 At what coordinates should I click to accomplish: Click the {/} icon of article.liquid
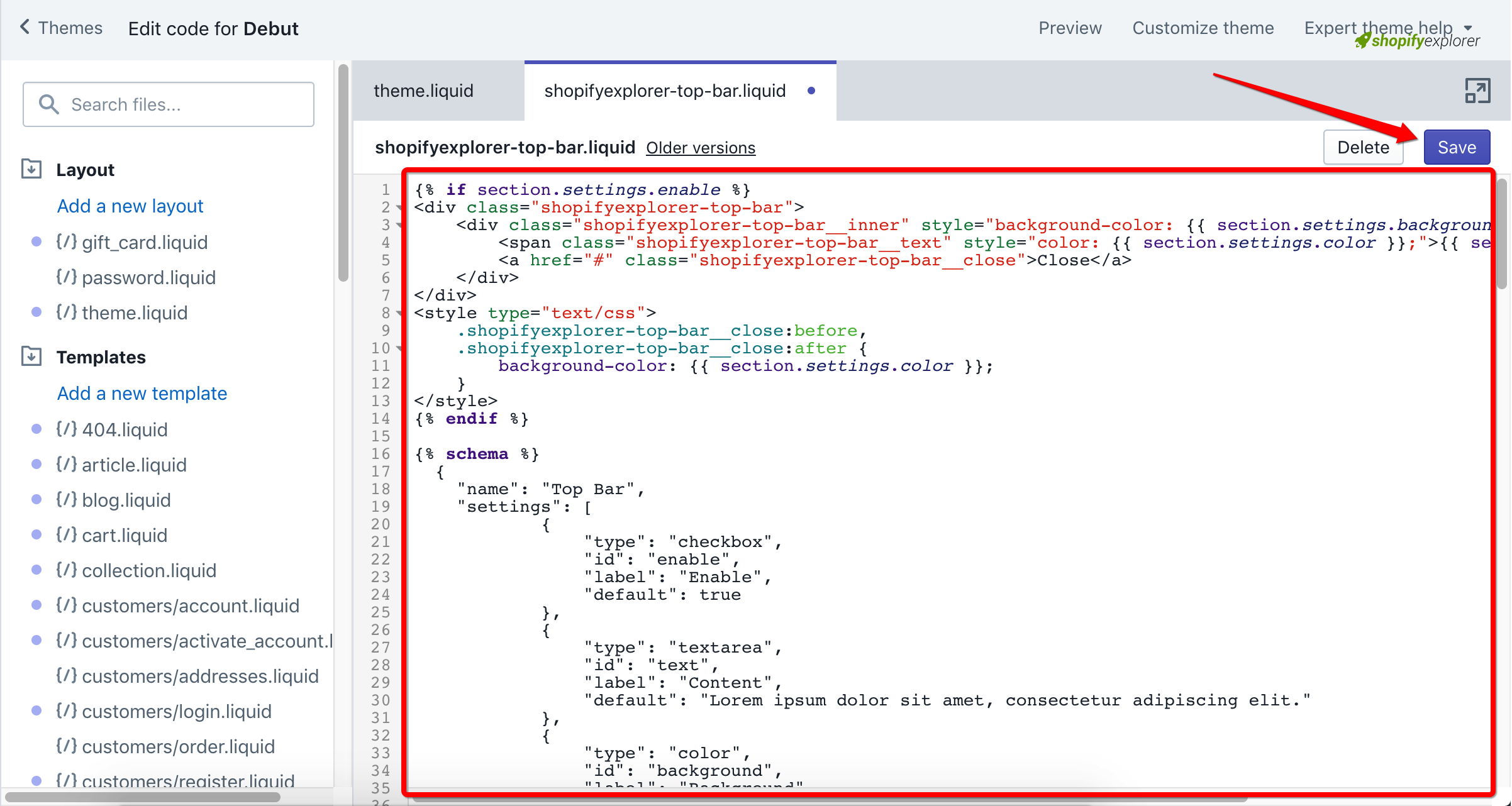click(66, 464)
